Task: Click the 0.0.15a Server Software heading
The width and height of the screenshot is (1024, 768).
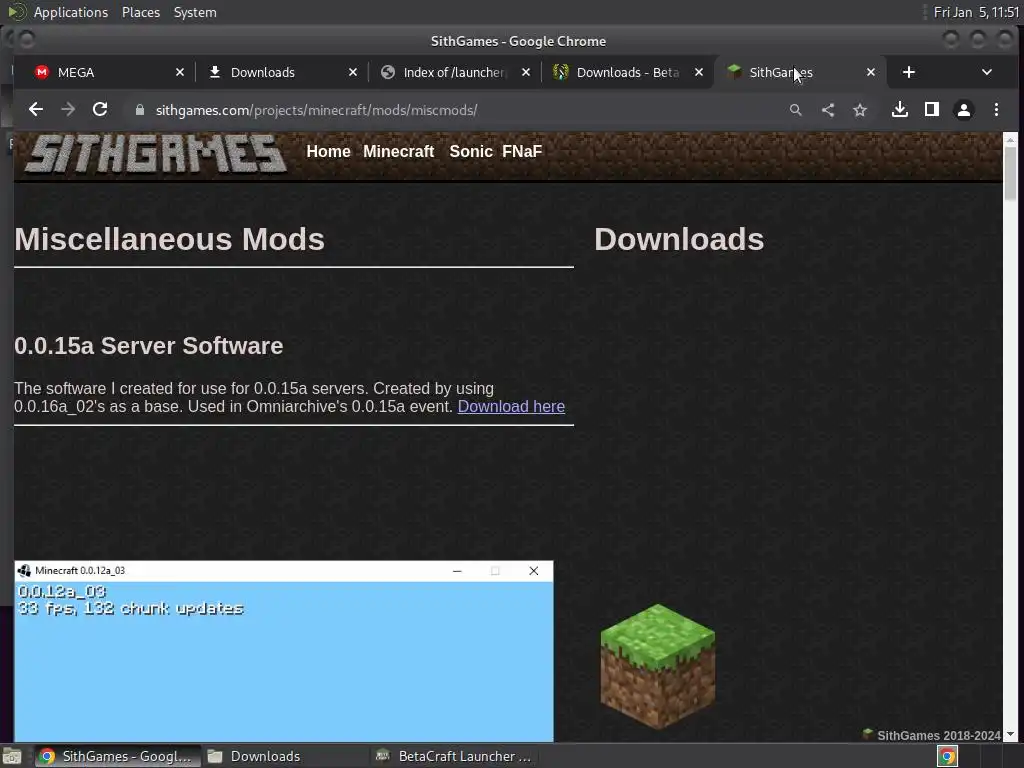Action: tap(149, 345)
